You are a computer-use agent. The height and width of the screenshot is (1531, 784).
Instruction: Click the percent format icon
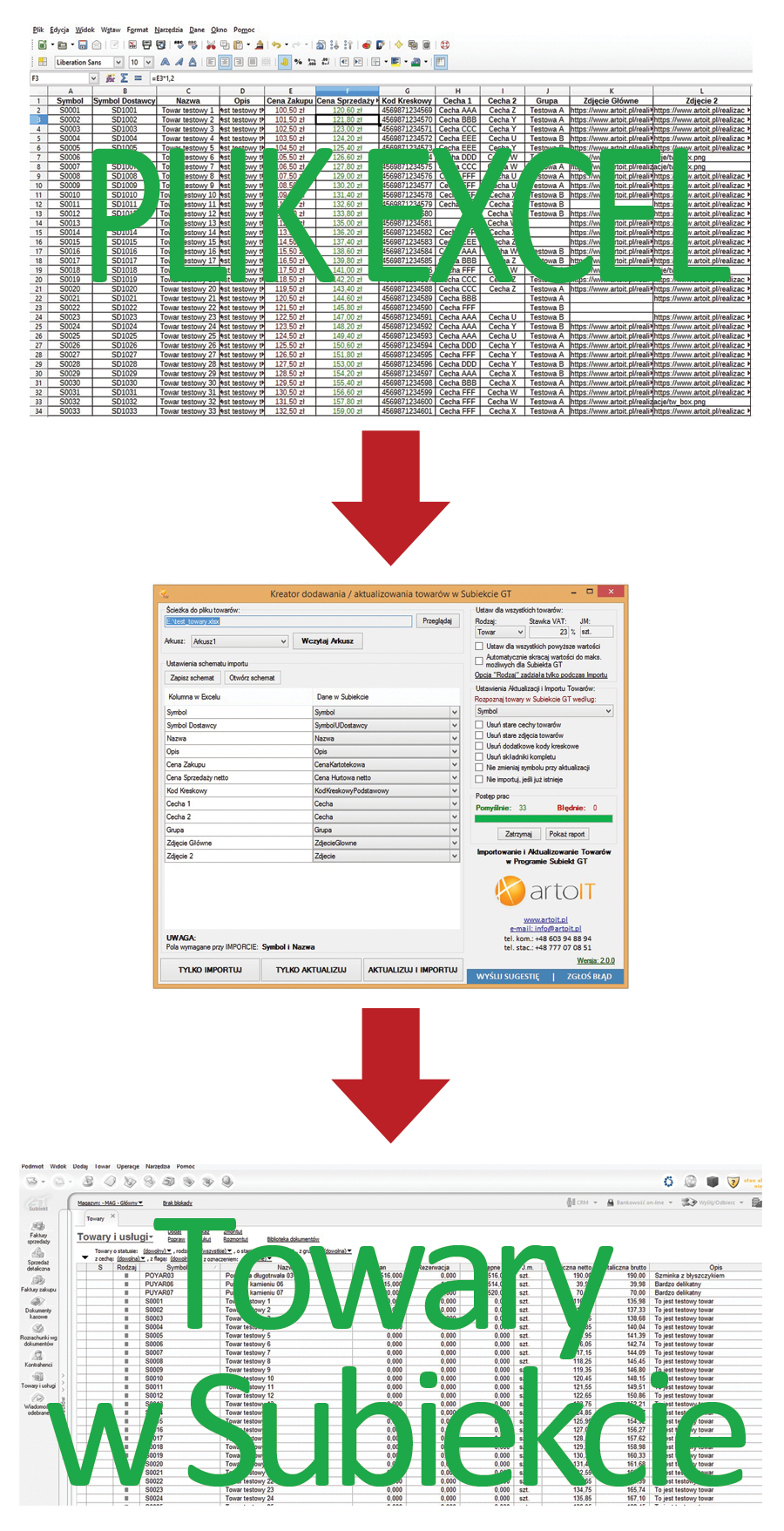pos(298,62)
